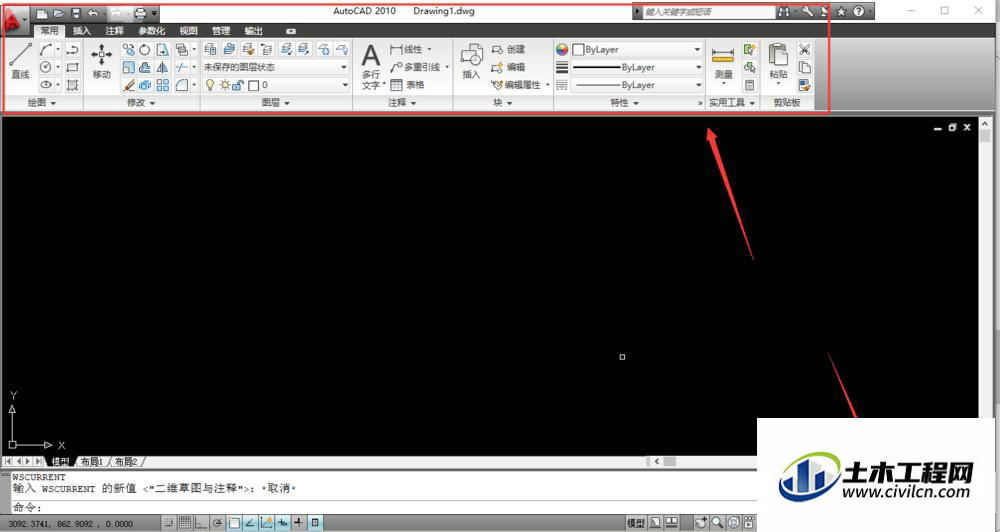
Task: Select the polyline tool in the 绘图 panel
Action: 72,50
